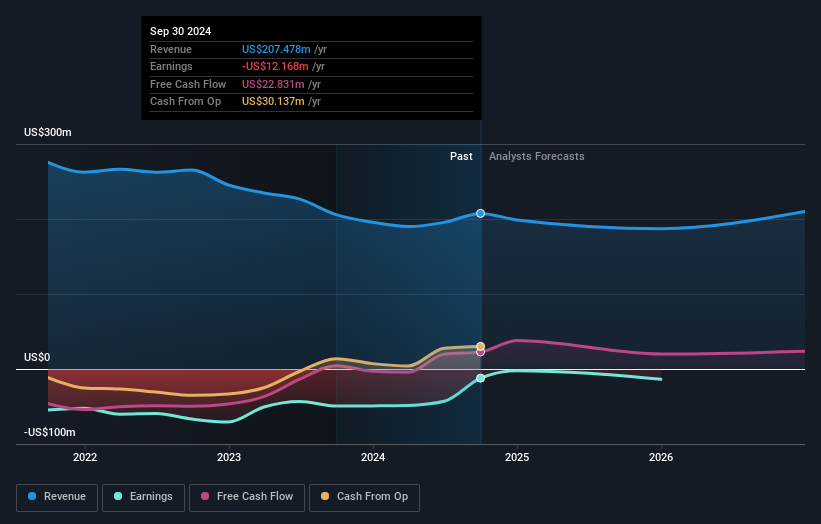Click the US$0 y-axis label
Viewport: 821px width, 524px height.
click(x=37, y=358)
